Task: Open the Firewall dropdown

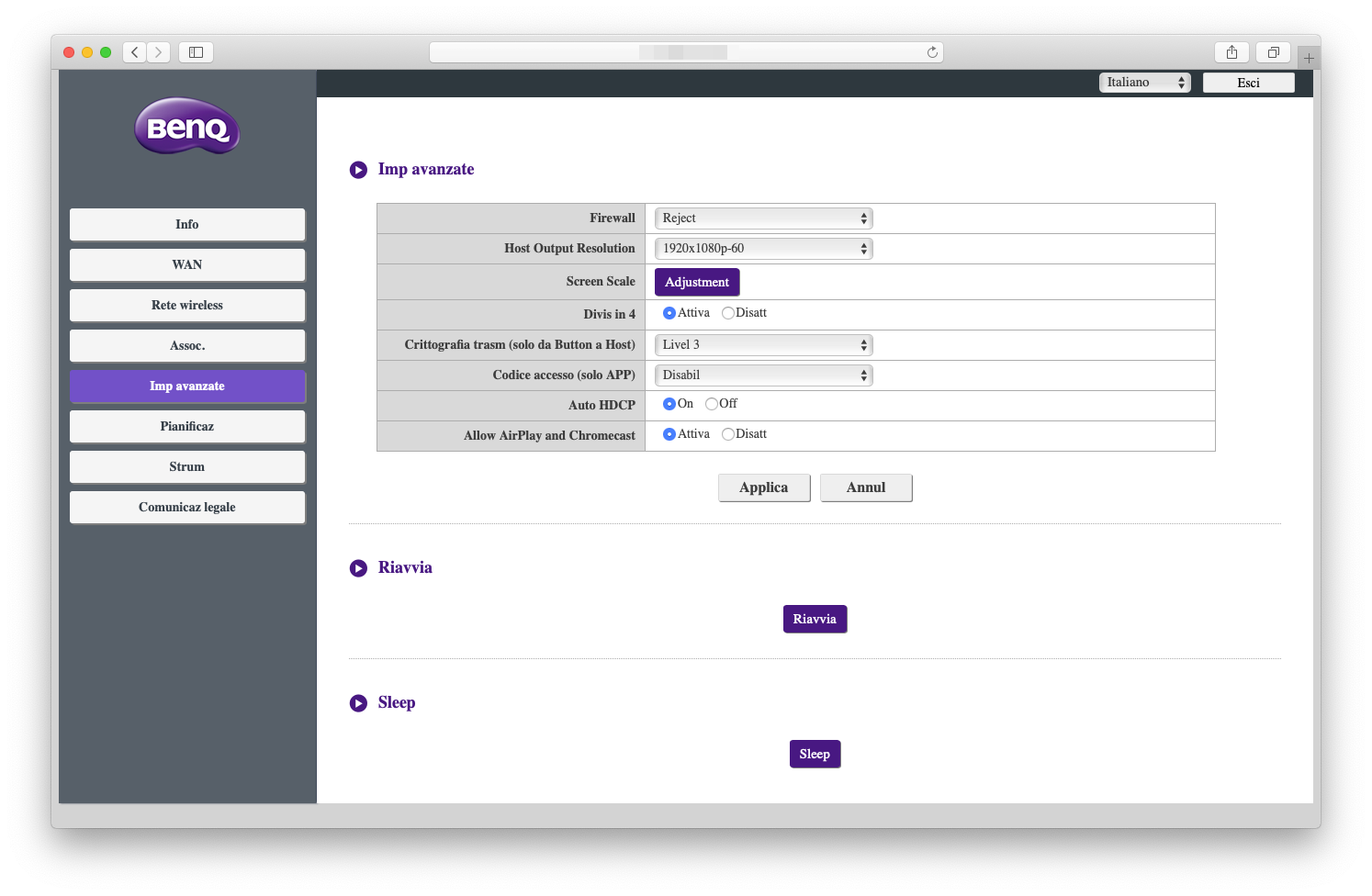Action: (x=762, y=218)
